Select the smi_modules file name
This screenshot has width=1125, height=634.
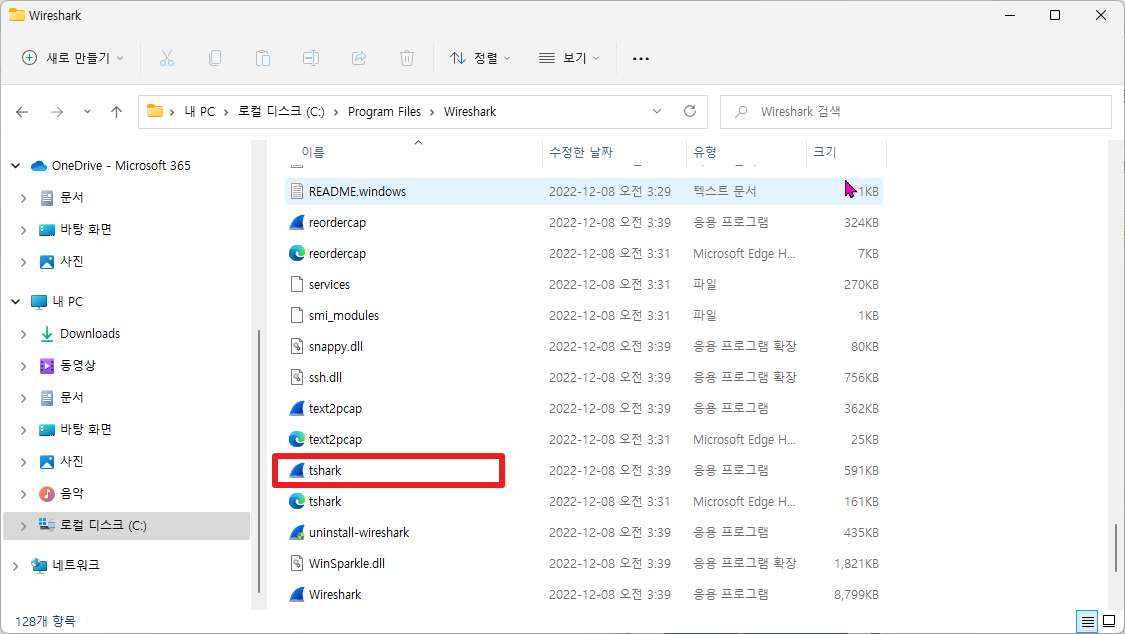point(344,316)
